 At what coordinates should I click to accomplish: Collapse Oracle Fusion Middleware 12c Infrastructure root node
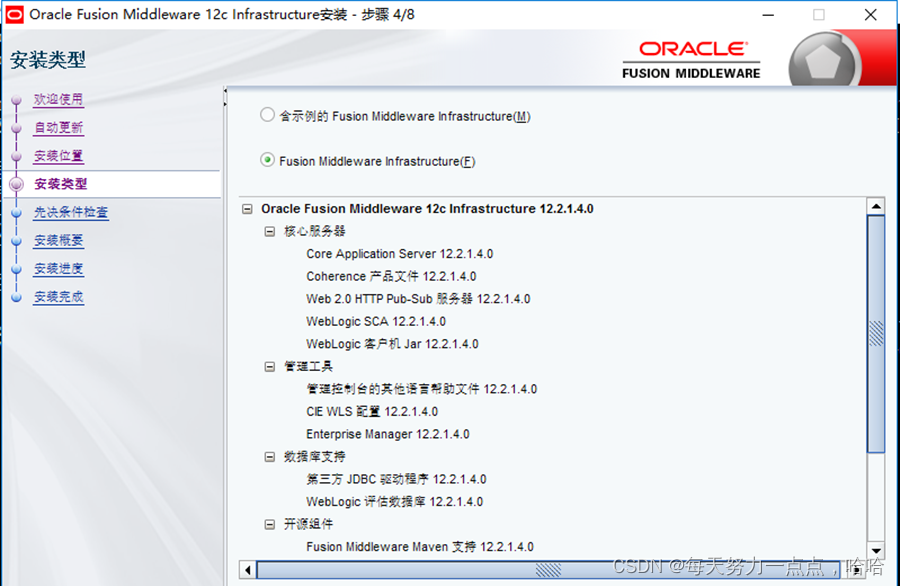point(247,209)
